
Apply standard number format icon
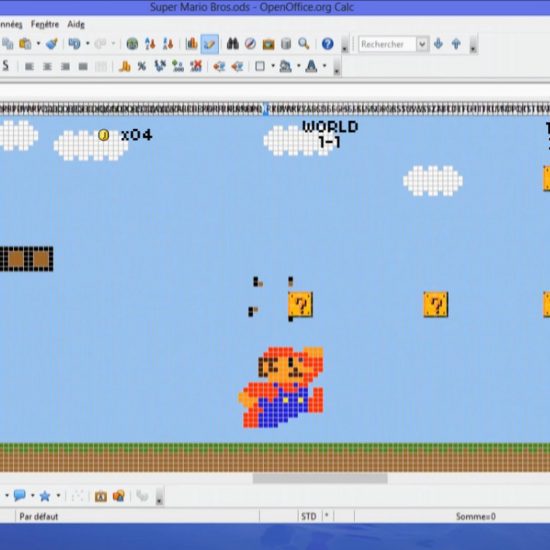pyautogui.click(x=160, y=66)
